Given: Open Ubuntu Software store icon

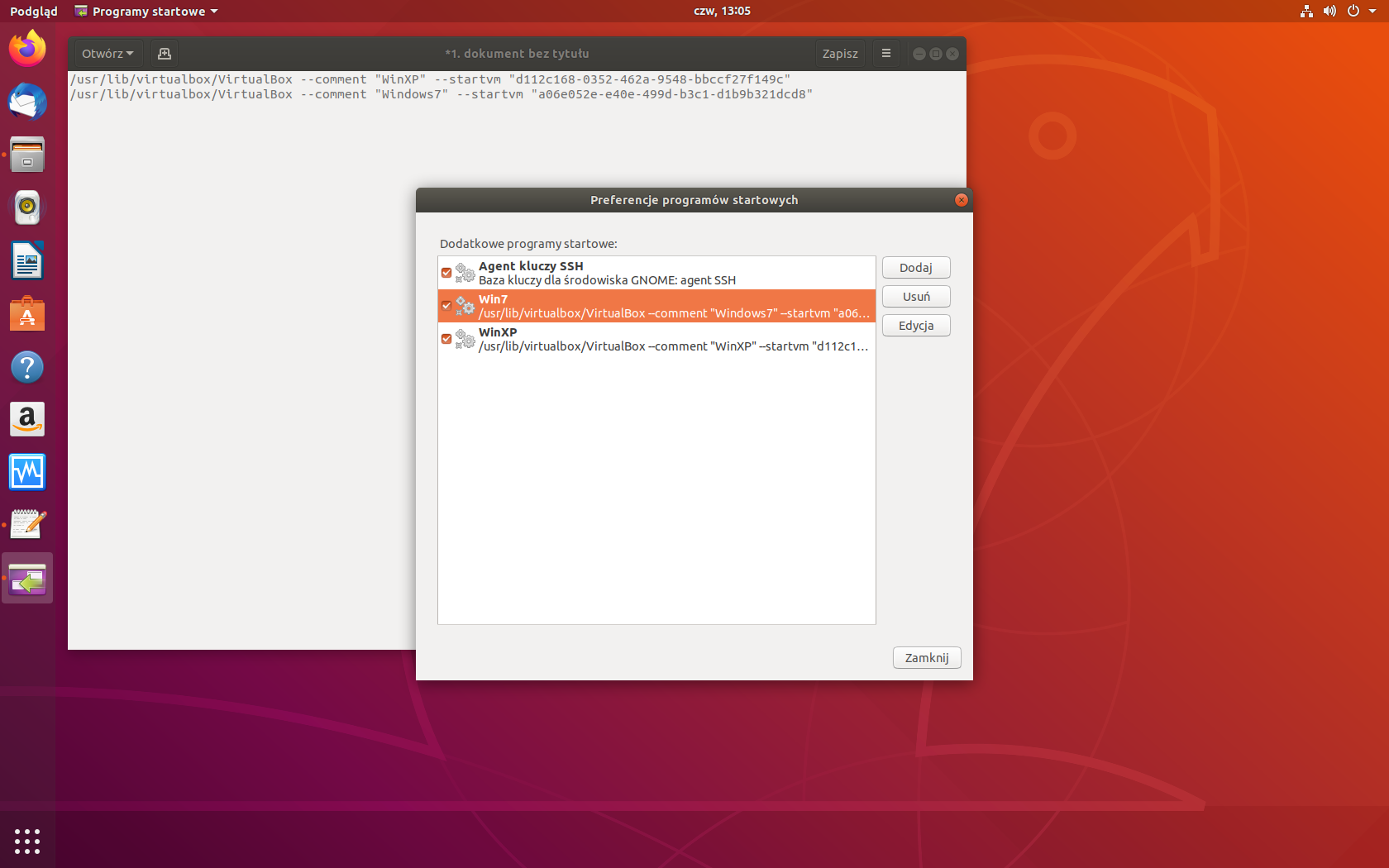Looking at the screenshot, I should tap(27, 314).
